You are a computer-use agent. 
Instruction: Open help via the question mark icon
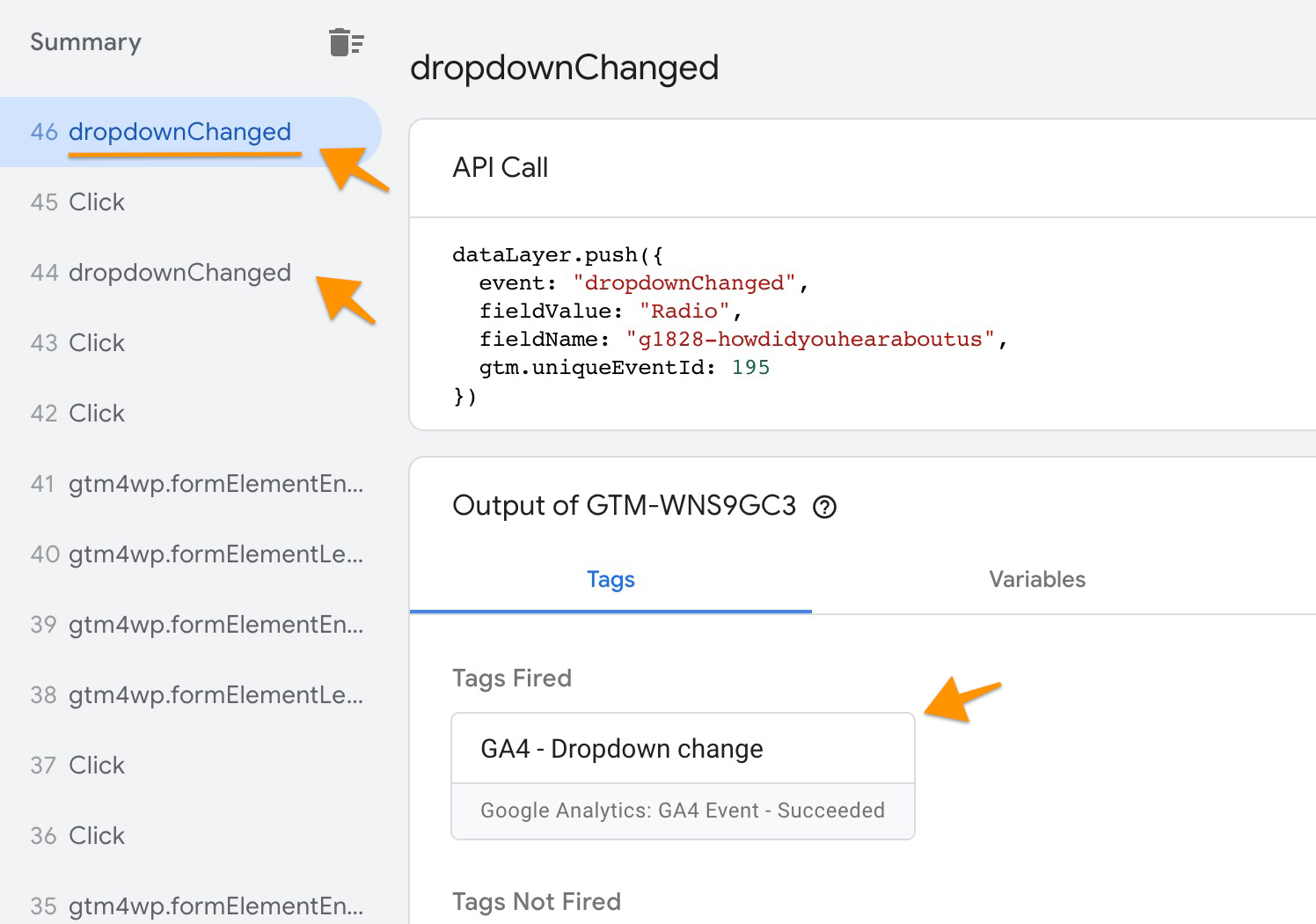point(825,506)
